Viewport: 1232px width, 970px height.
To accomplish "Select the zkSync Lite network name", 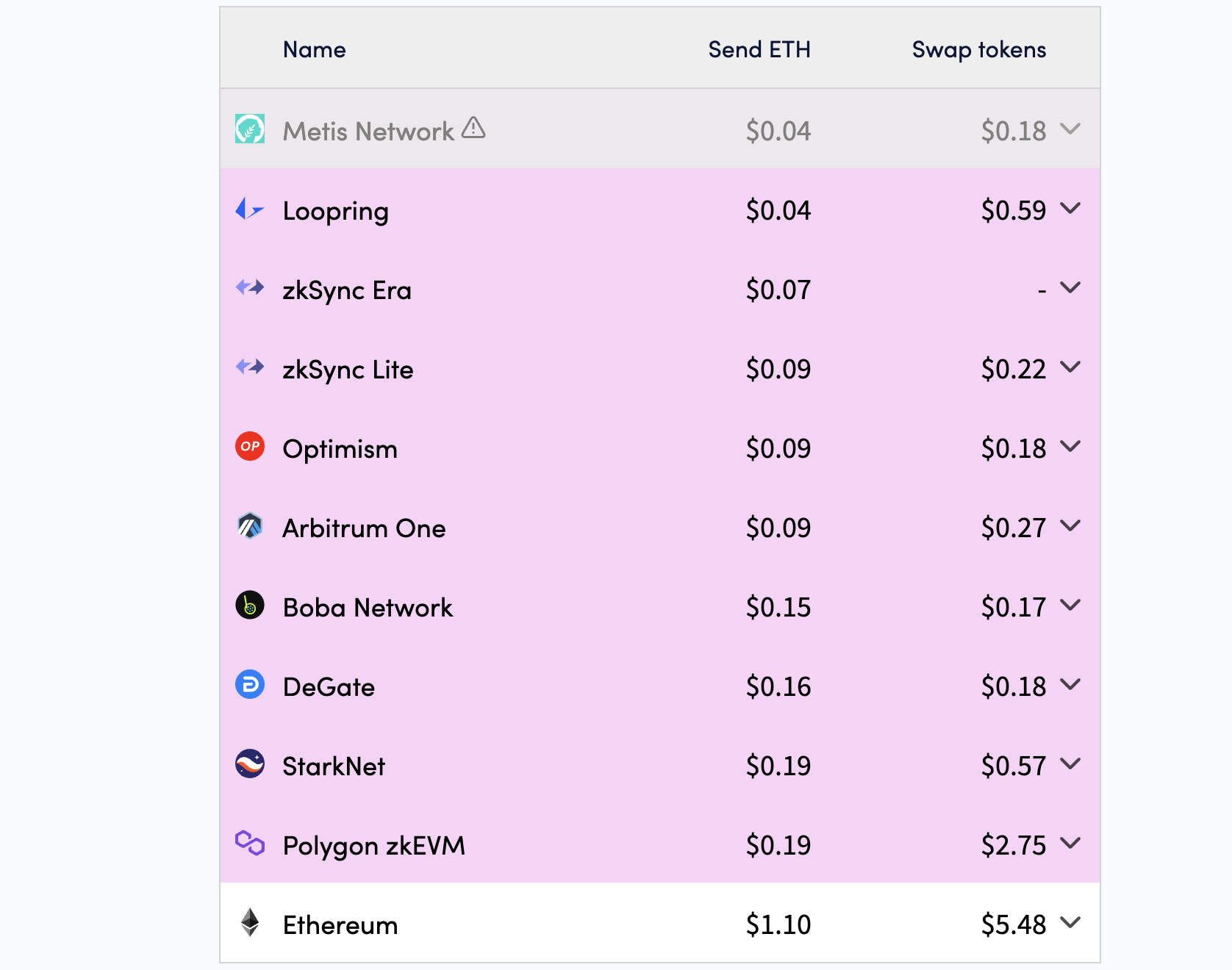I will [348, 370].
